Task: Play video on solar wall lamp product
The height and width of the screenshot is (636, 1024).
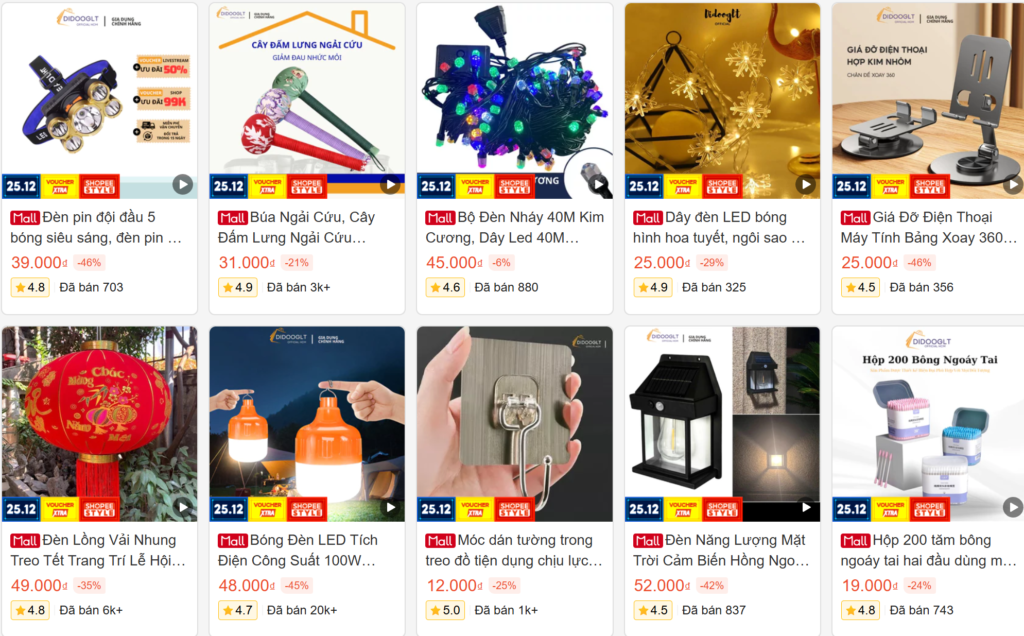Action: 806,507
